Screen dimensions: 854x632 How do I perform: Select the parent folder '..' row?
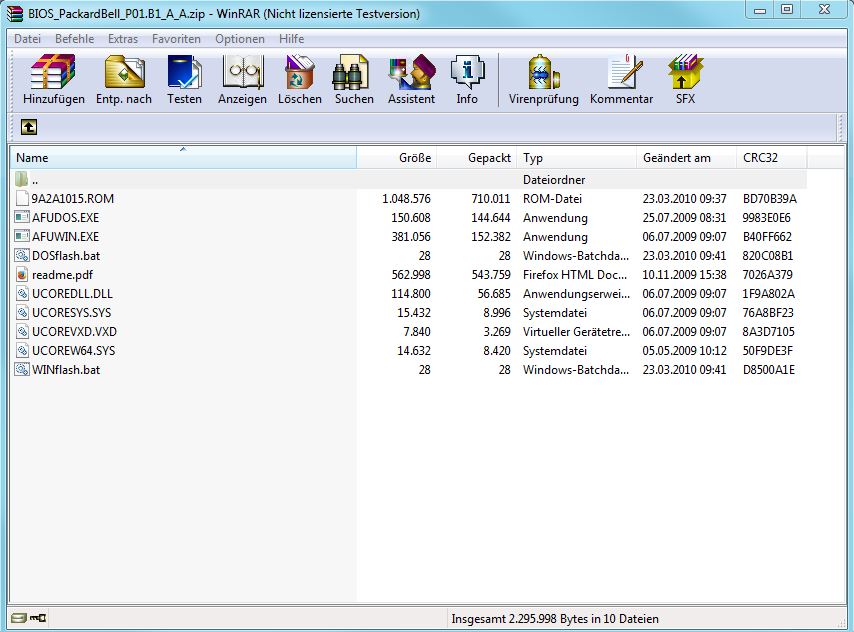point(408,179)
